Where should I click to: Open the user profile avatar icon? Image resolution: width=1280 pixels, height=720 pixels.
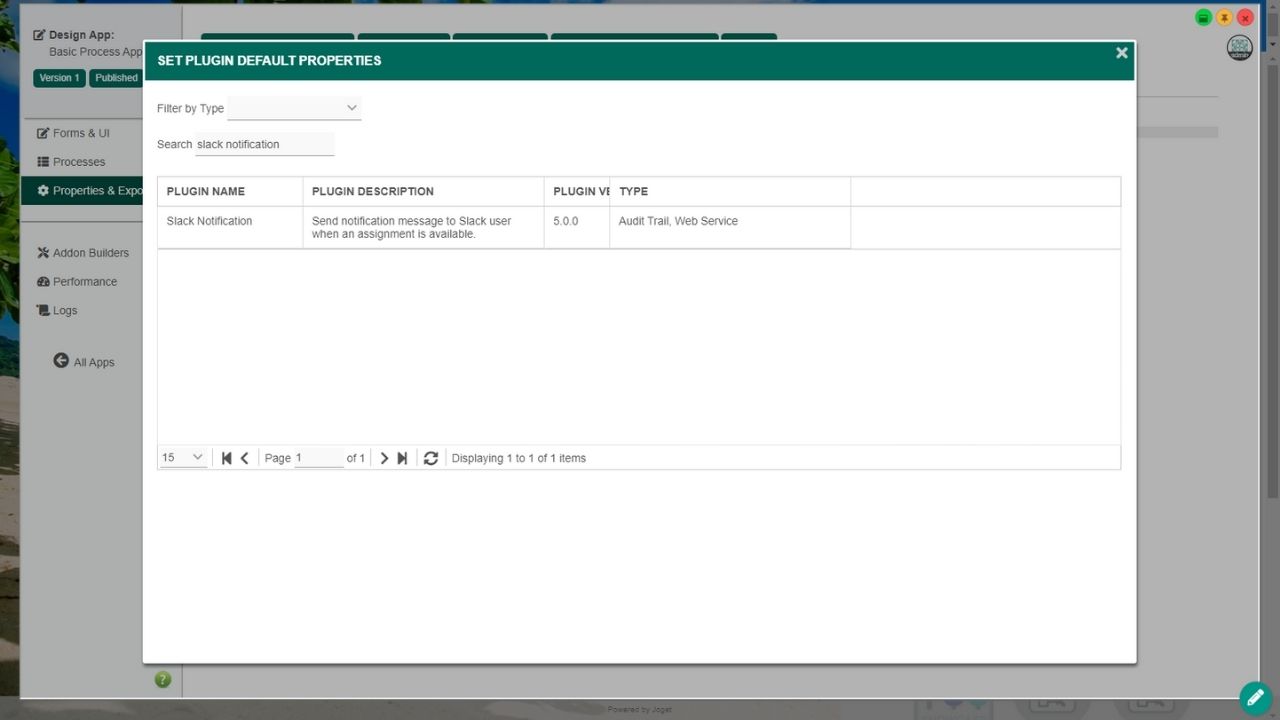coord(1239,48)
